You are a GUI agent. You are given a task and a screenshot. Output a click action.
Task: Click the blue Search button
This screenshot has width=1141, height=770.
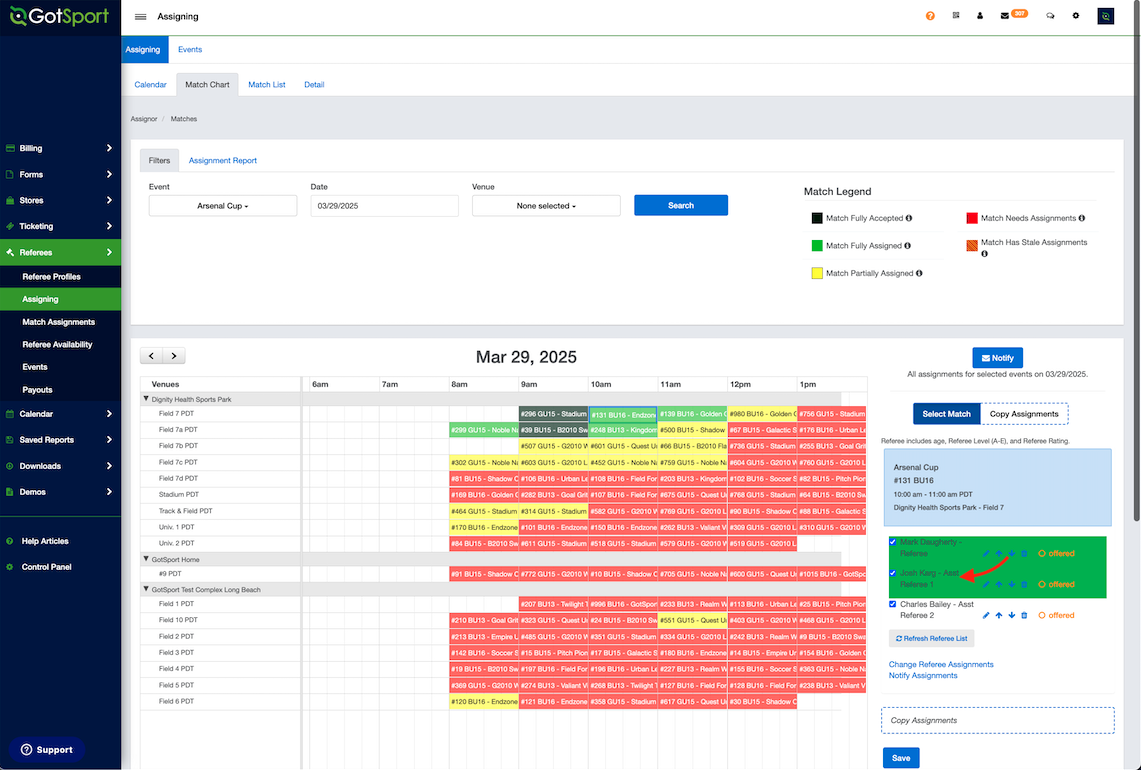click(680, 205)
